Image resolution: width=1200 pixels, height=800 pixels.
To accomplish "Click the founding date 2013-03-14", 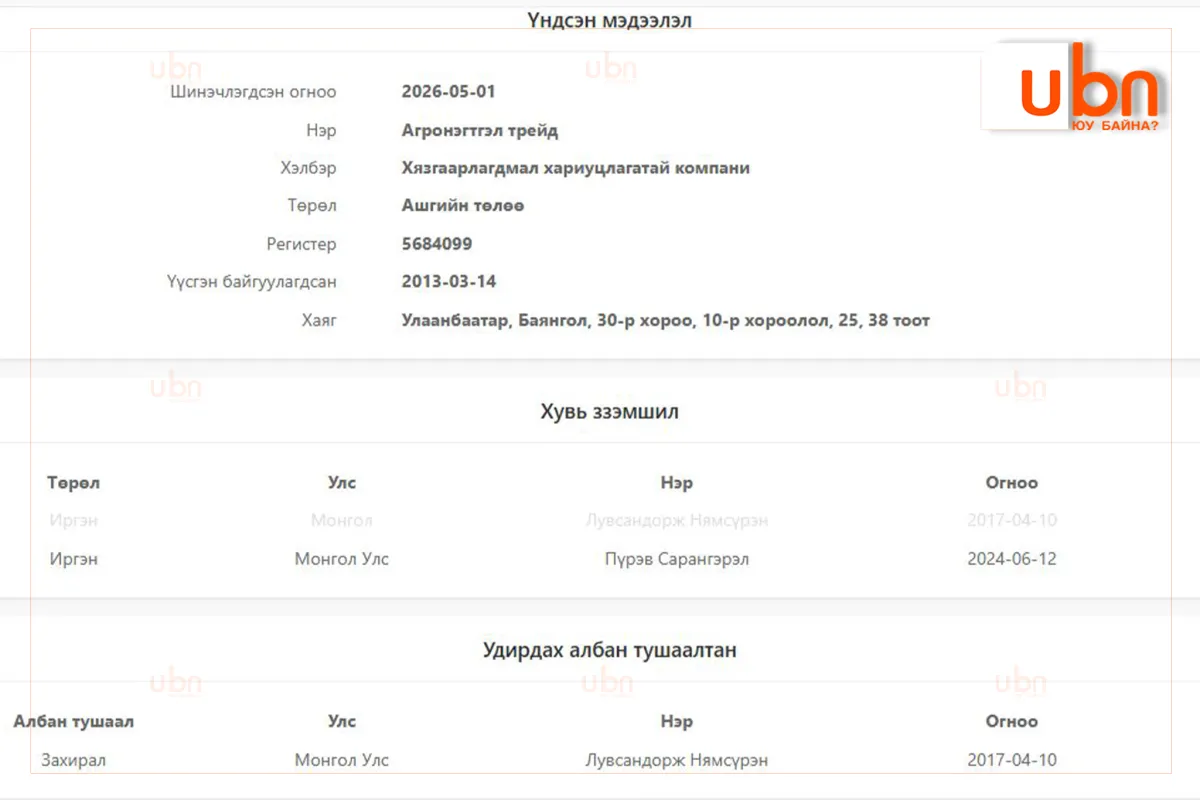I will (449, 282).
